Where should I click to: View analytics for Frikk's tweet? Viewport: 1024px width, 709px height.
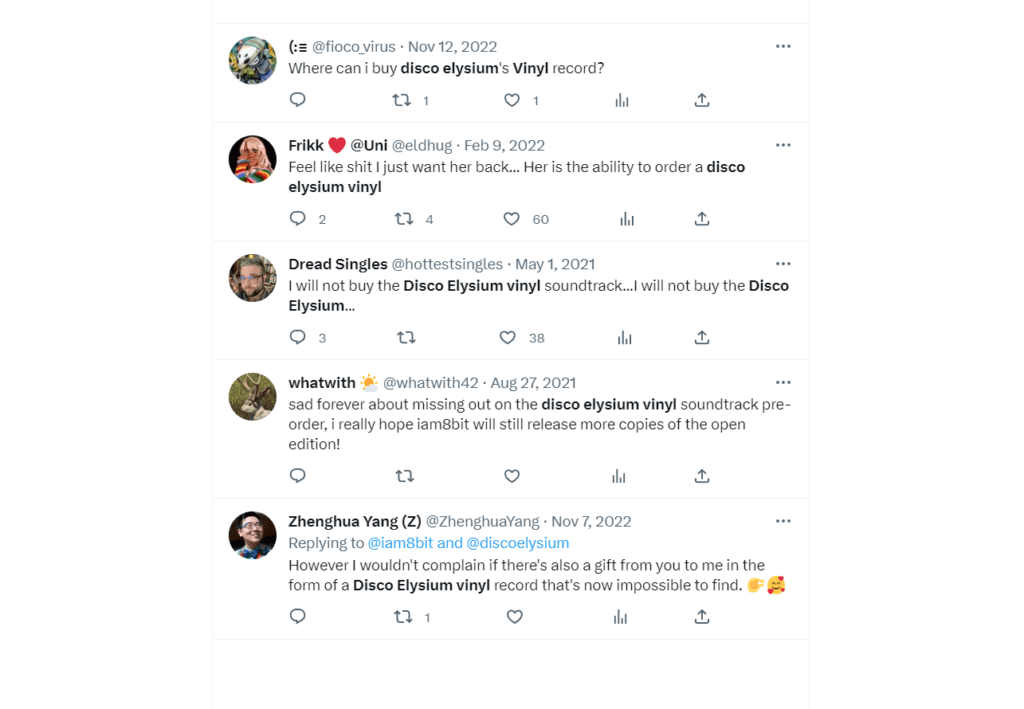626,219
